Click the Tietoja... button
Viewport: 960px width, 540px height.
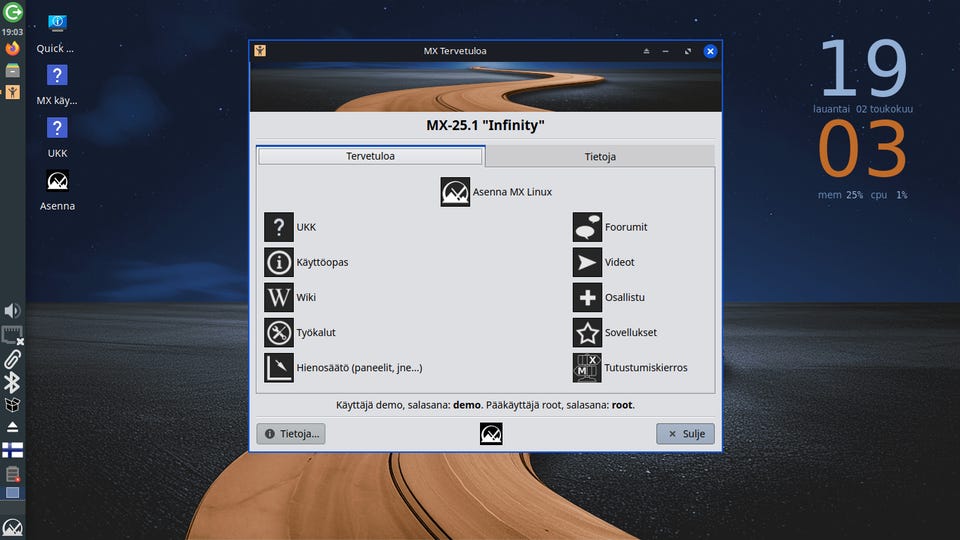click(291, 433)
